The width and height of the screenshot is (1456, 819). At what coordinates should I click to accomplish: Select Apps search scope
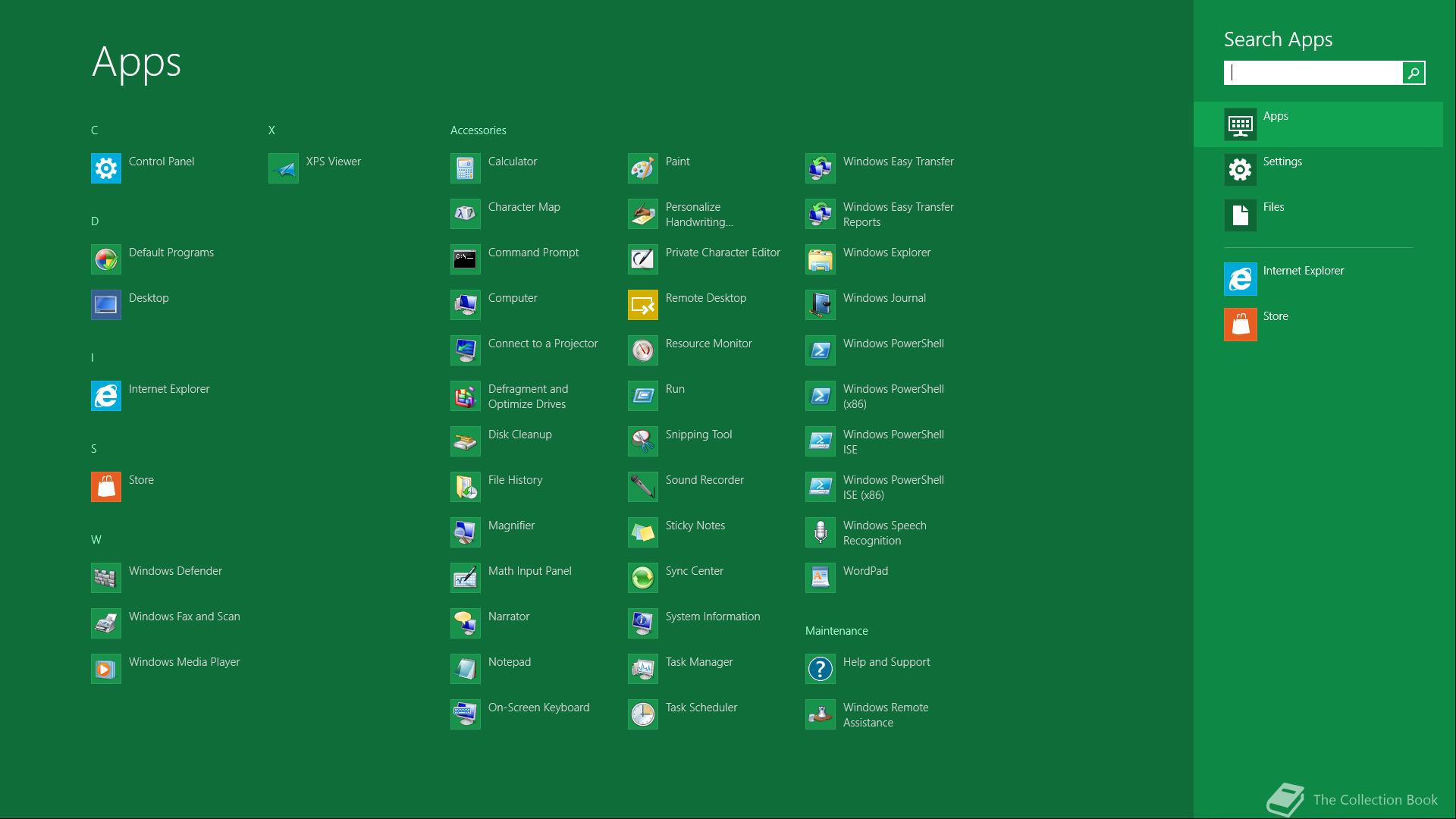[x=1318, y=124]
